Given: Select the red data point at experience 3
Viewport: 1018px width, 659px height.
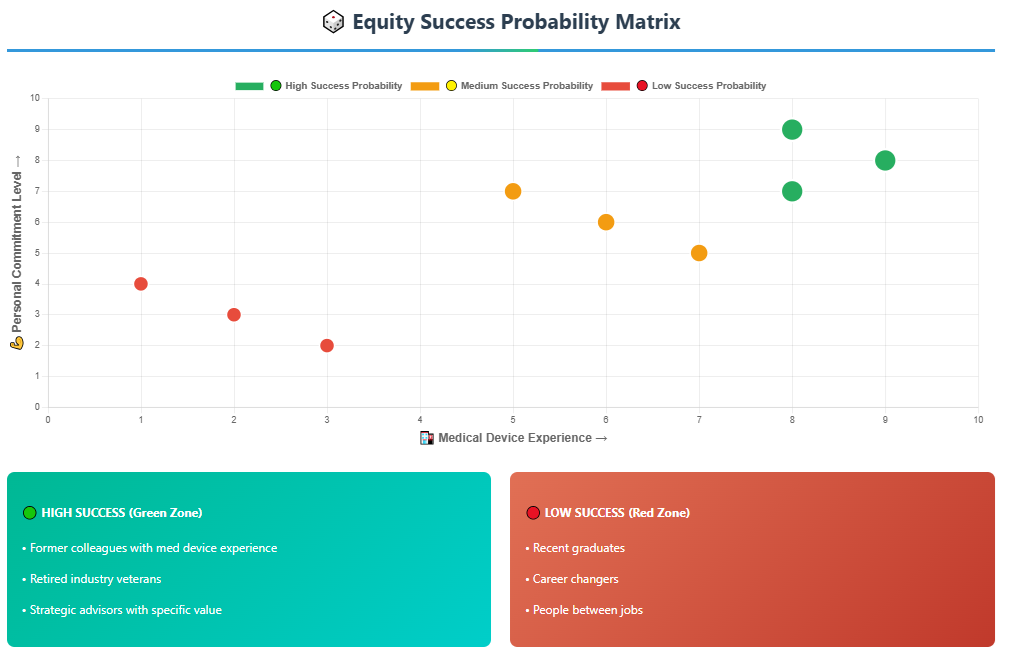Looking at the screenshot, I should [327, 345].
